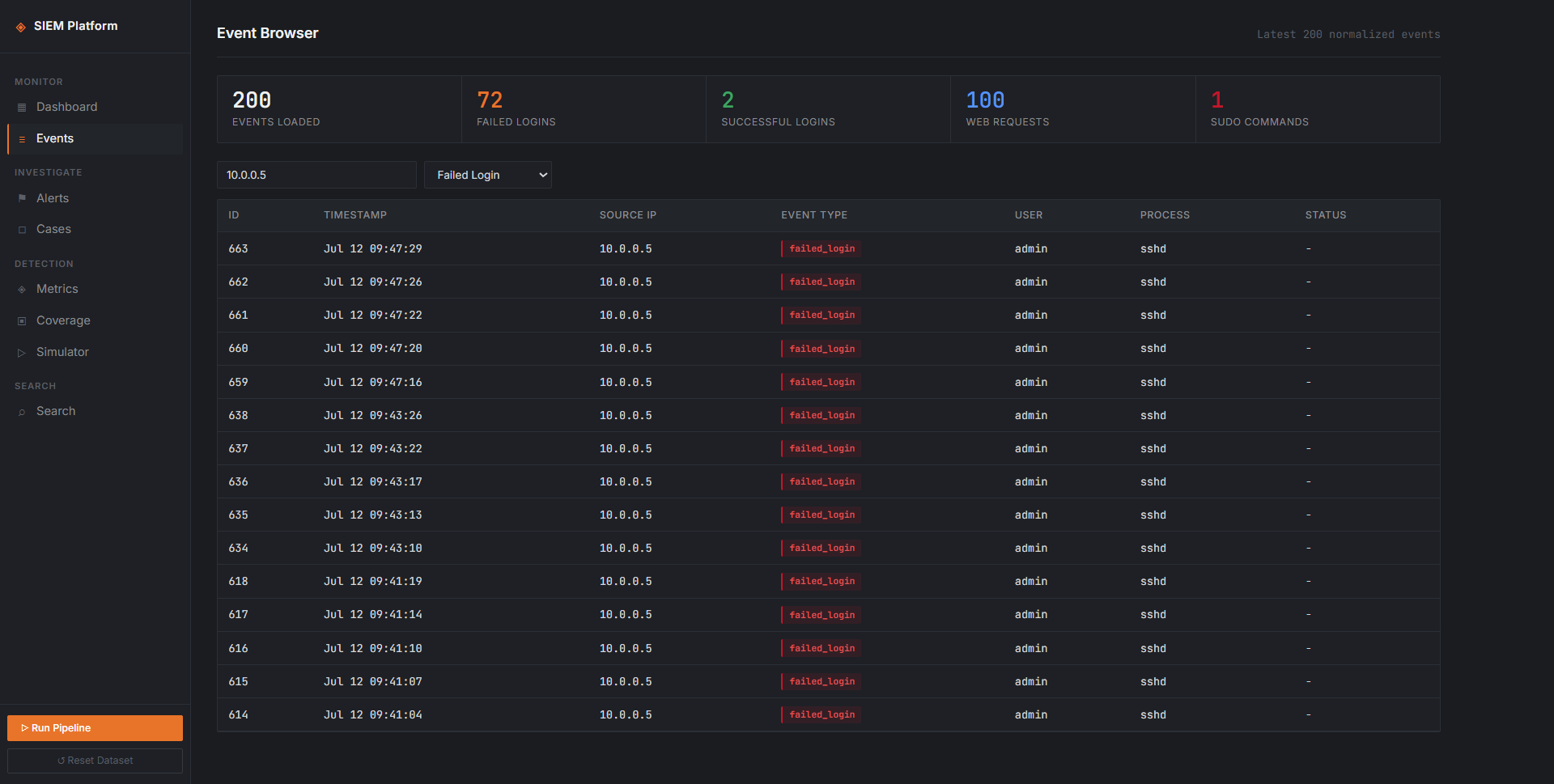Open Cases in the sidebar
This screenshot has height=784, width=1554.
(x=95, y=229)
